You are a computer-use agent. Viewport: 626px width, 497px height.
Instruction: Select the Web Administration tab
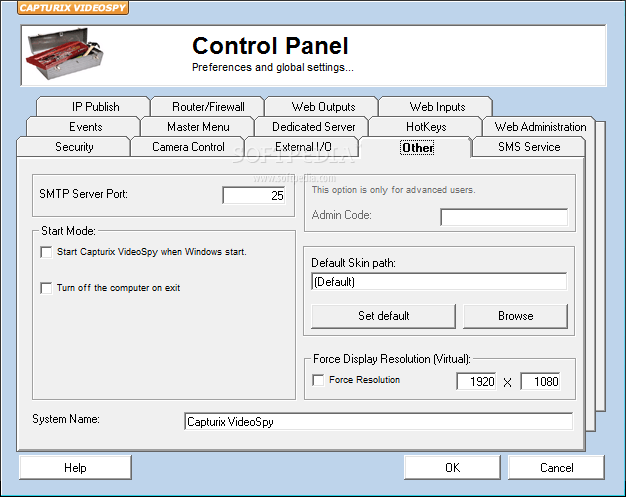[540, 127]
